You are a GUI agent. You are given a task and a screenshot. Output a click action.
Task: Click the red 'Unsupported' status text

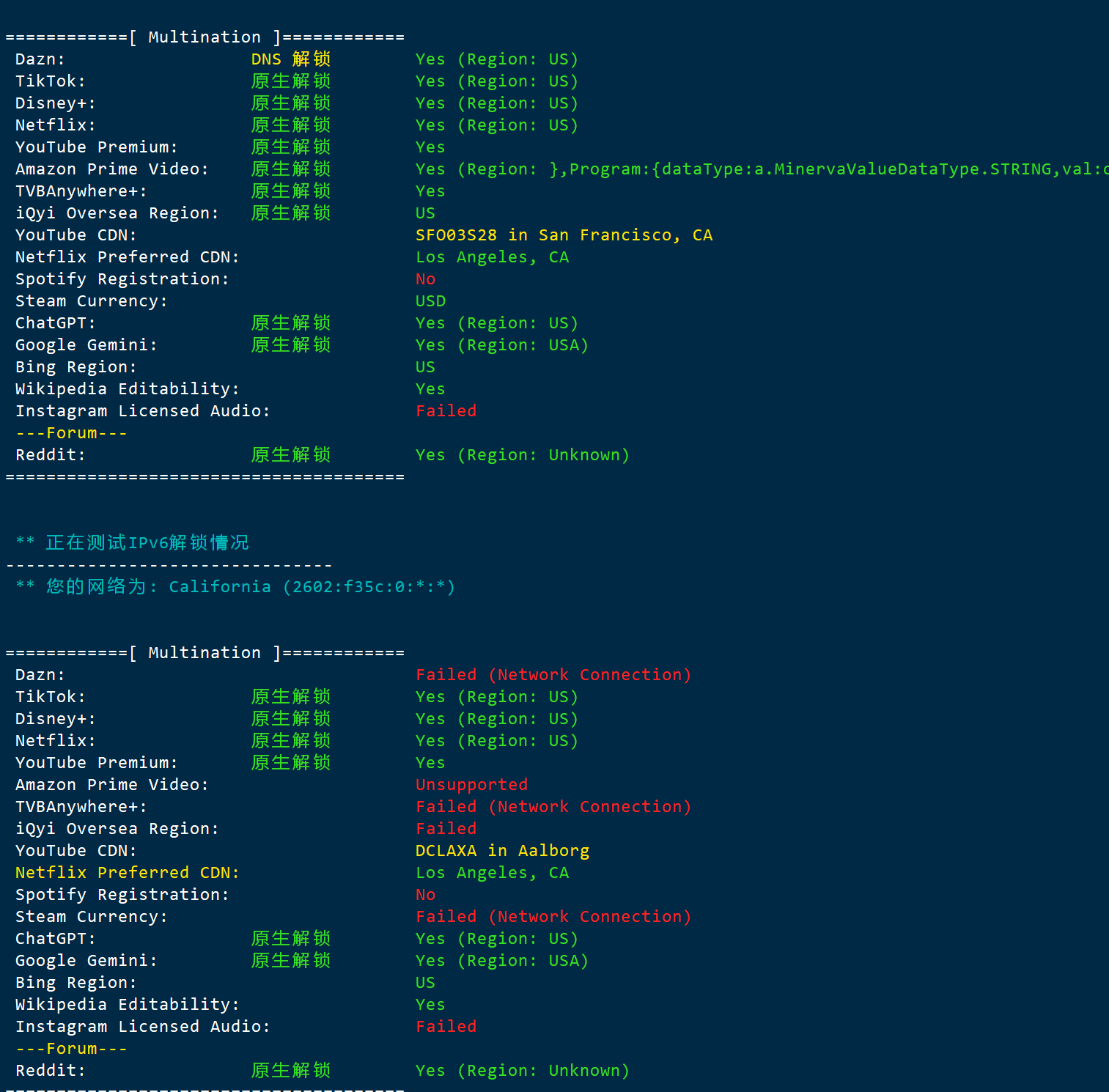[471, 785]
